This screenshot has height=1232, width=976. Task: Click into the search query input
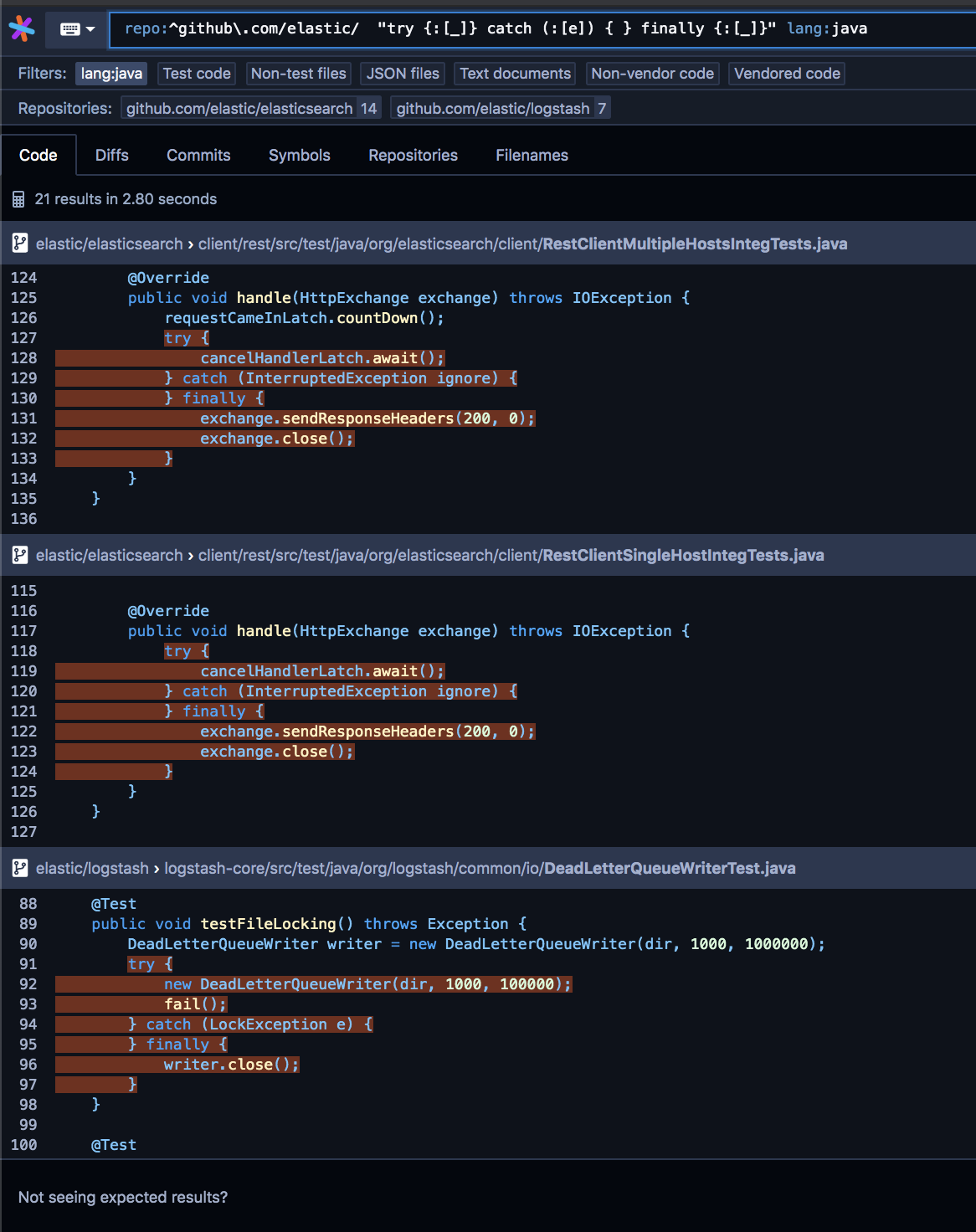pyautogui.click(x=544, y=28)
